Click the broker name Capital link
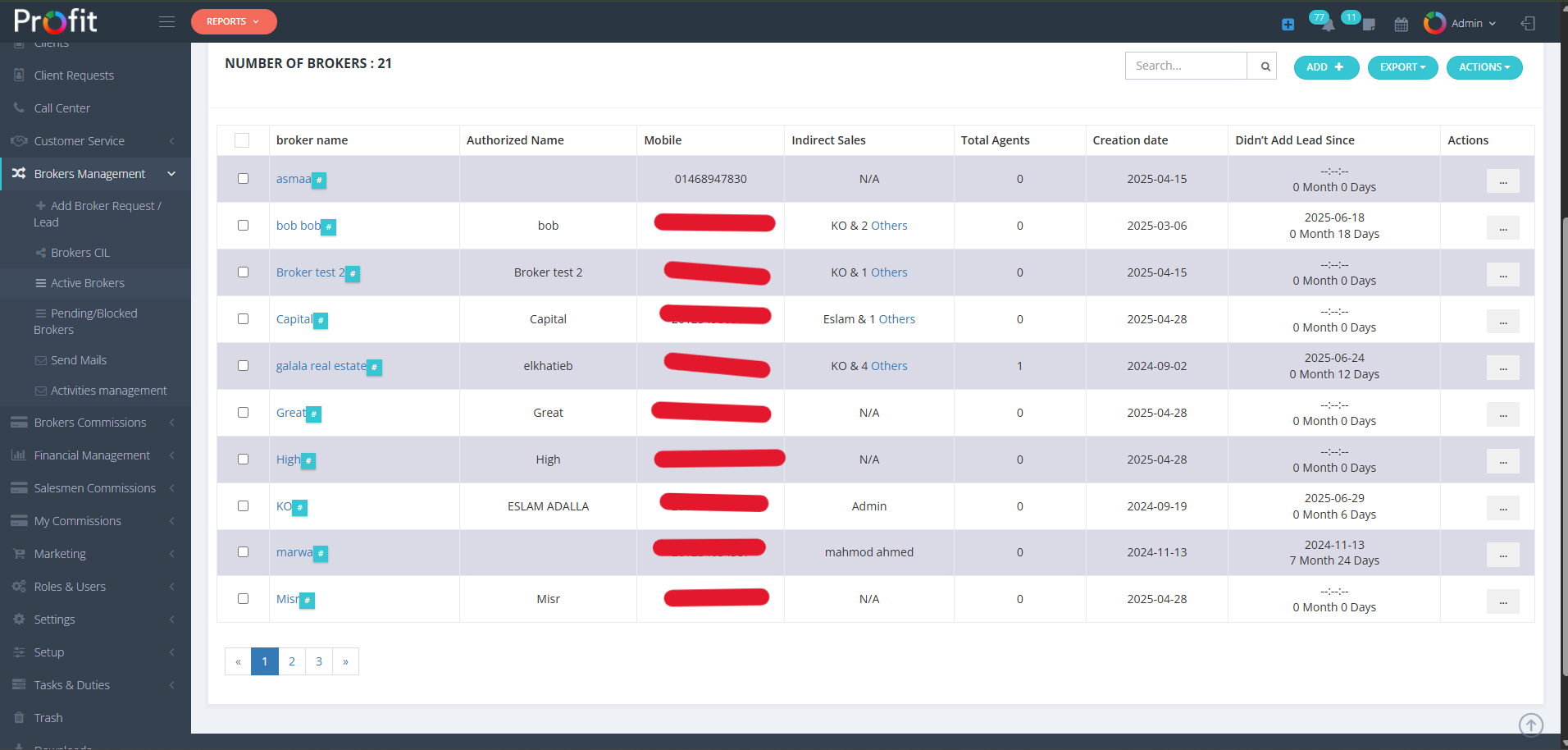Viewport: 1568px width, 750px height. click(x=294, y=318)
